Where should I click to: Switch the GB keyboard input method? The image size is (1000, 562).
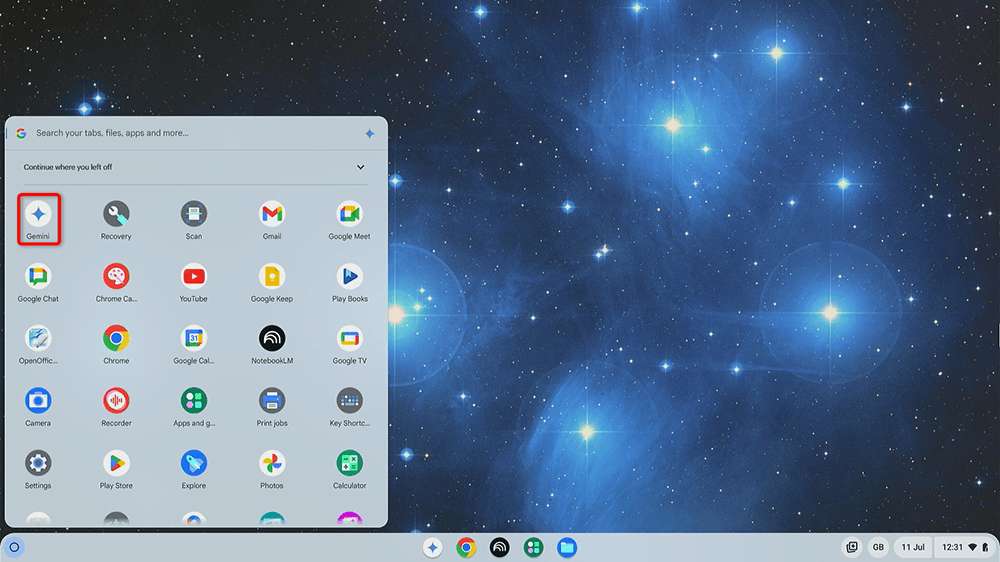point(878,547)
